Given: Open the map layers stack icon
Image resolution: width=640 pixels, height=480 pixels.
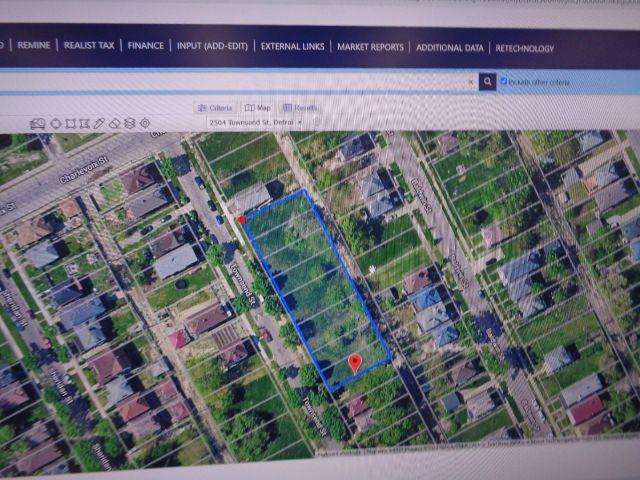Looking at the screenshot, I should click(129, 123).
